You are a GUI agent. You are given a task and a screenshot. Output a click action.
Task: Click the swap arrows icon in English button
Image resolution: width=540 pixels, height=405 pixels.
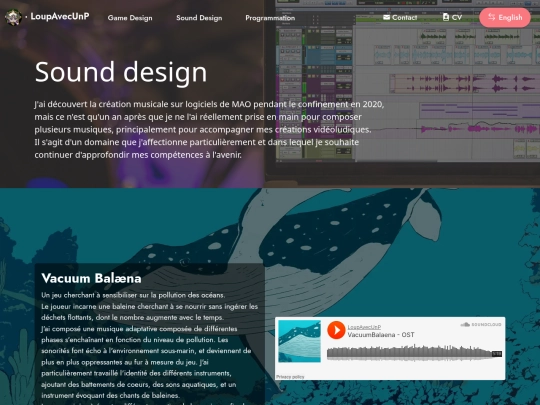pos(491,17)
